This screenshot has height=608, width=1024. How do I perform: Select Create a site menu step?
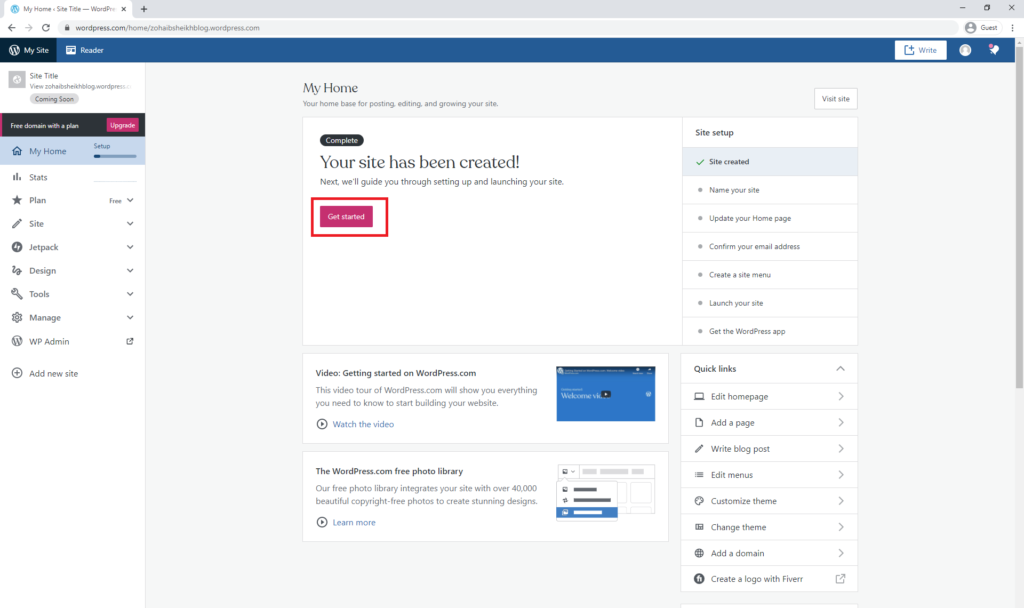tap(770, 275)
